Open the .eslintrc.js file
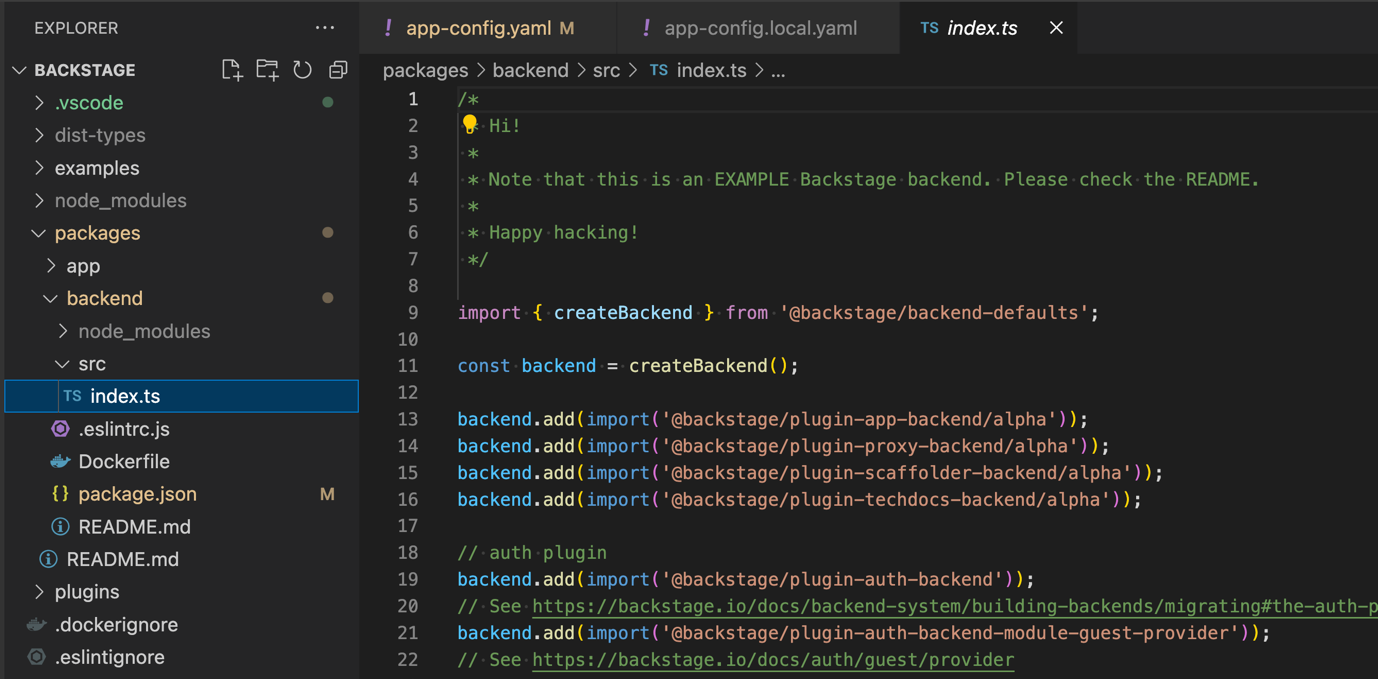 click(x=123, y=429)
